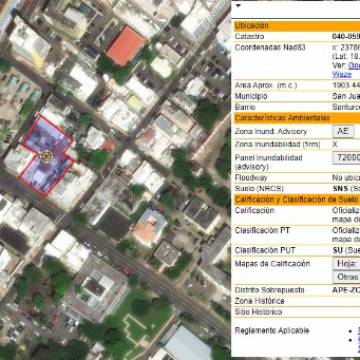Select the Catastro number value
360x360 pixels.
(x=346, y=36)
